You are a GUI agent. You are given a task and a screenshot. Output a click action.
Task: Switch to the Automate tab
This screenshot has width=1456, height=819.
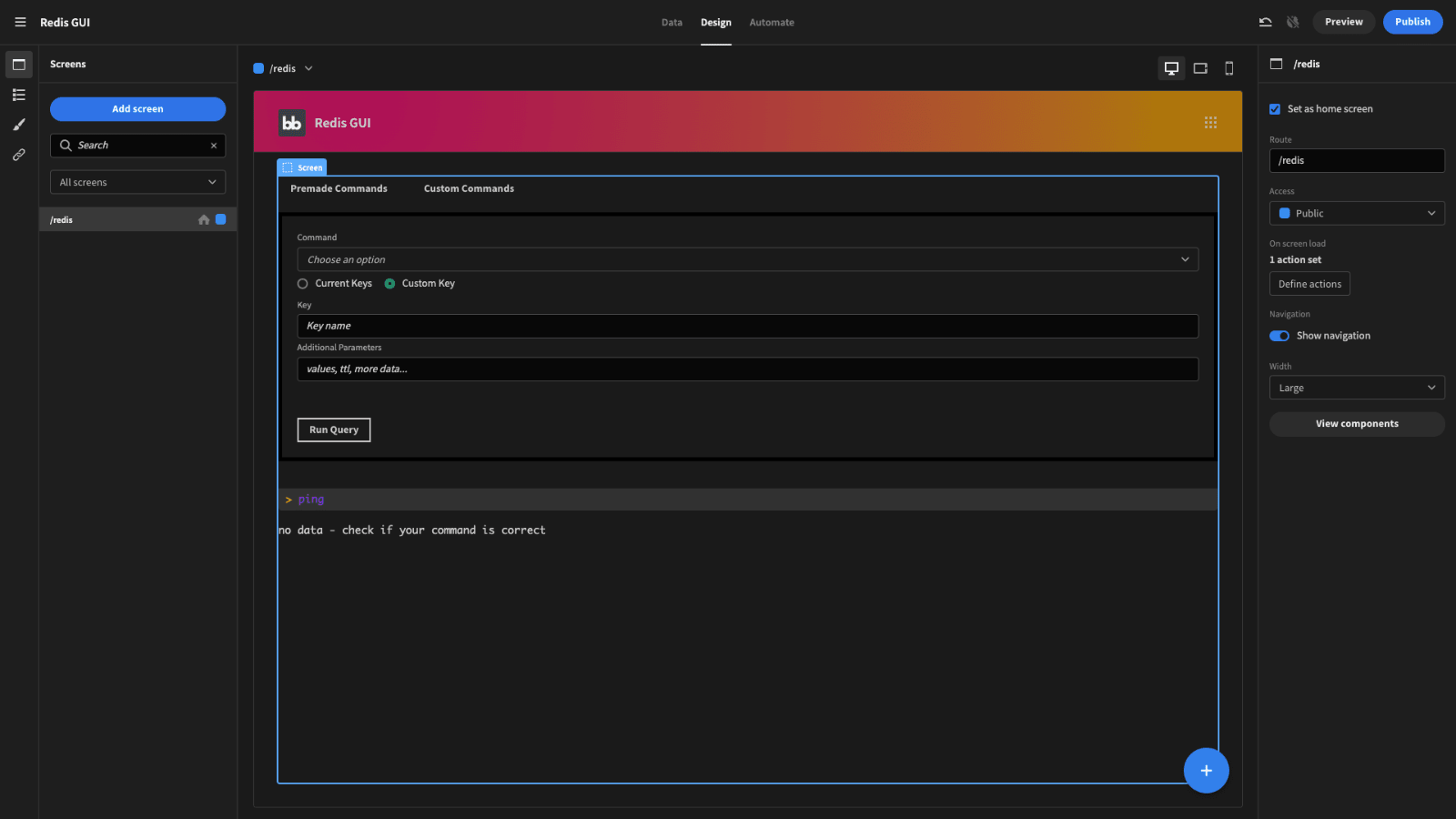772,23
